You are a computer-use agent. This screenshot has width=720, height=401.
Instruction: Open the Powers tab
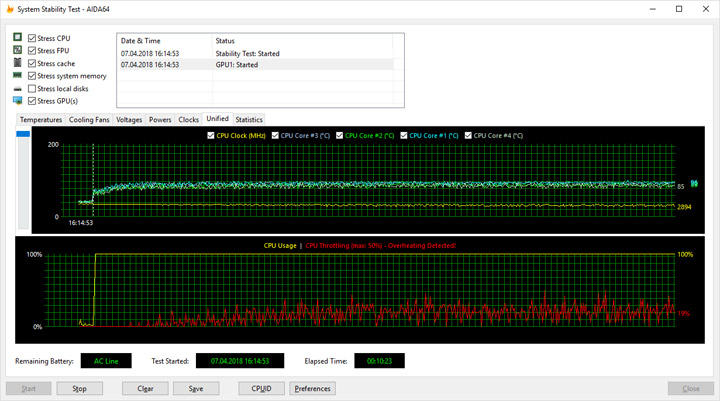coord(160,119)
